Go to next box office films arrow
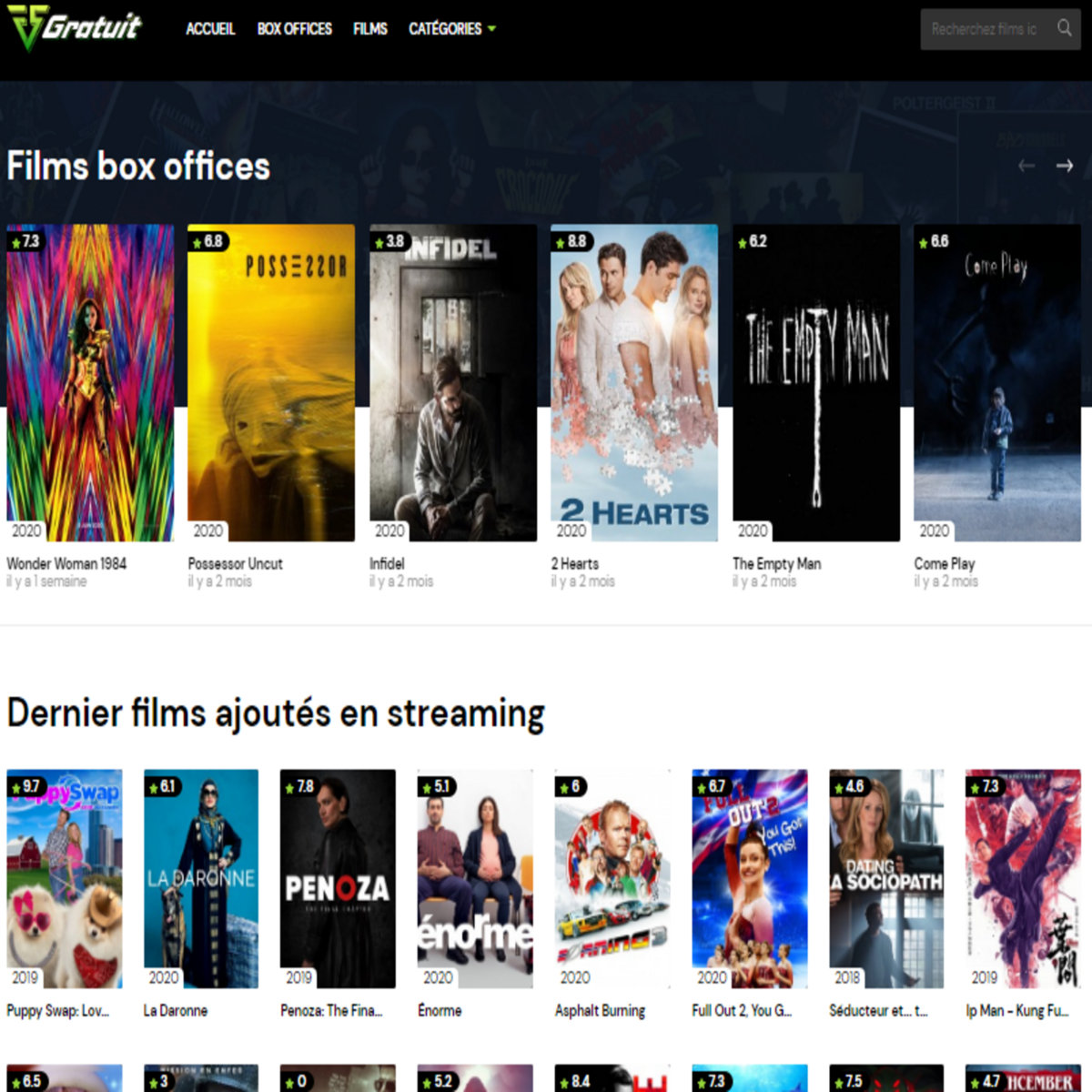This screenshot has height=1092, width=1092. pyautogui.click(x=1065, y=166)
